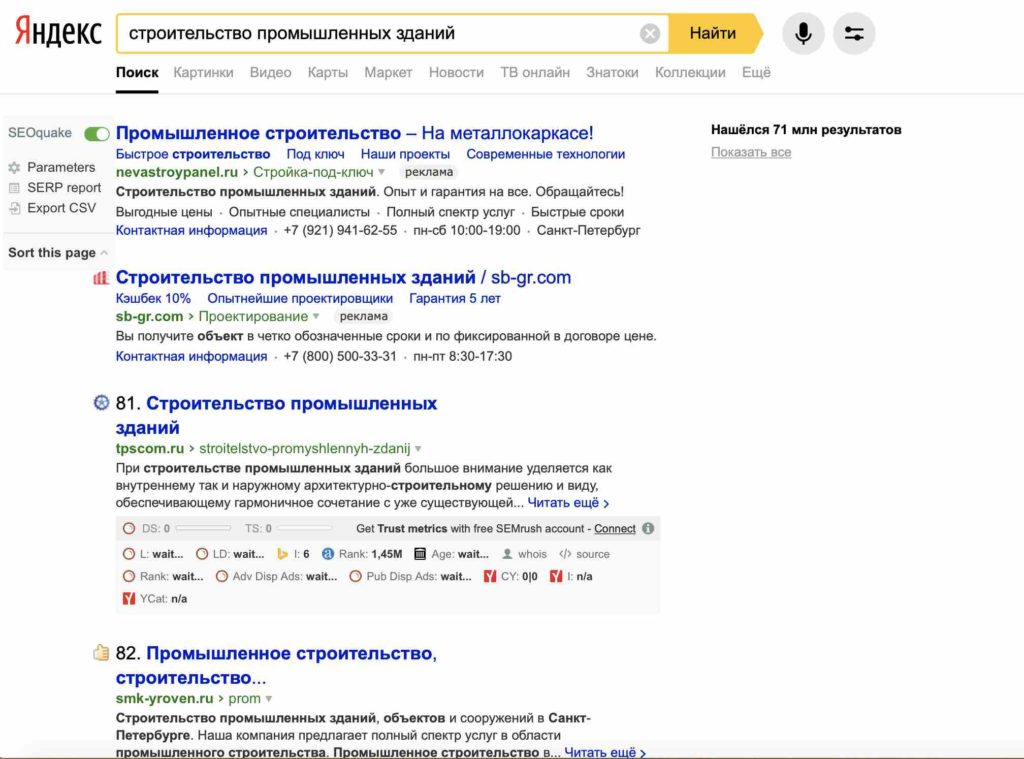Click the LD parameter SEMrush icon
The width and height of the screenshot is (1024, 759).
point(202,554)
